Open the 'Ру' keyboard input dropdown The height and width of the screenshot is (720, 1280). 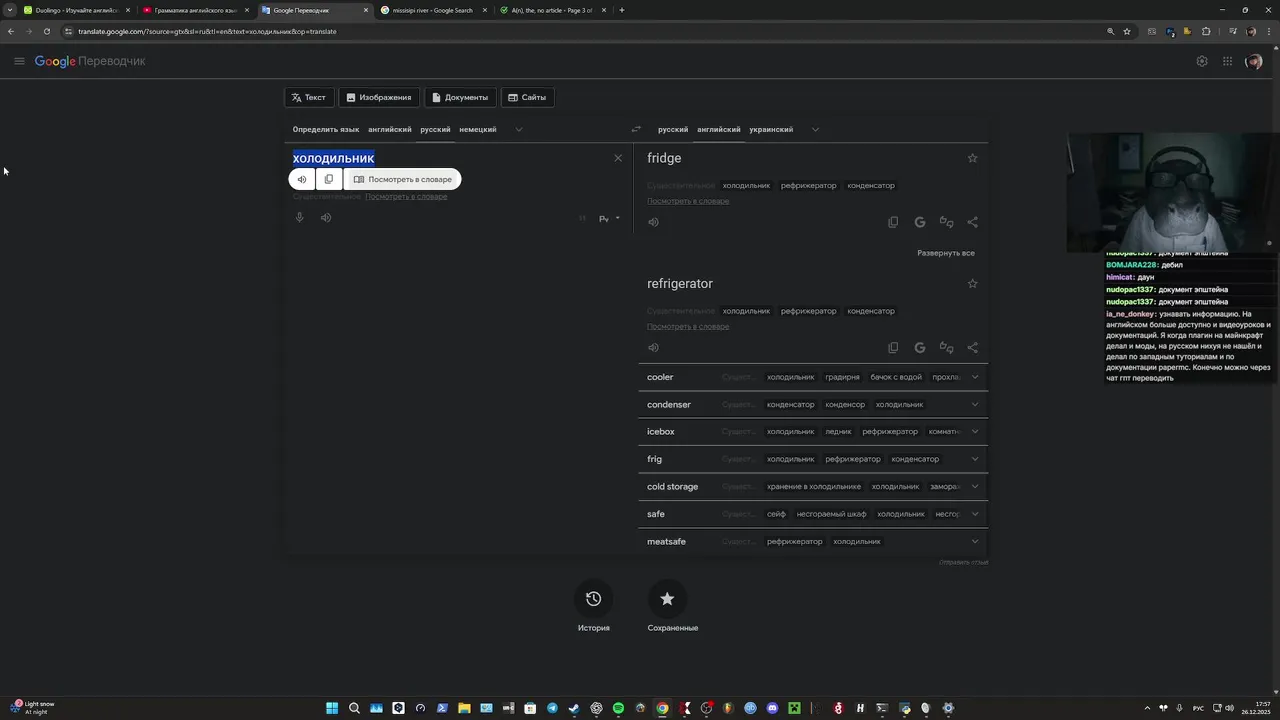pyautogui.click(x=609, y=218)
